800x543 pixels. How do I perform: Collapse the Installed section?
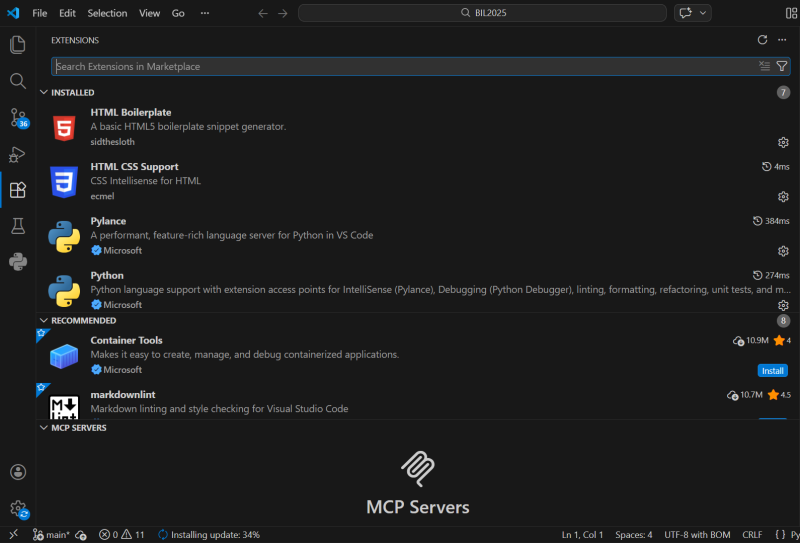click(x=44, y=92)
